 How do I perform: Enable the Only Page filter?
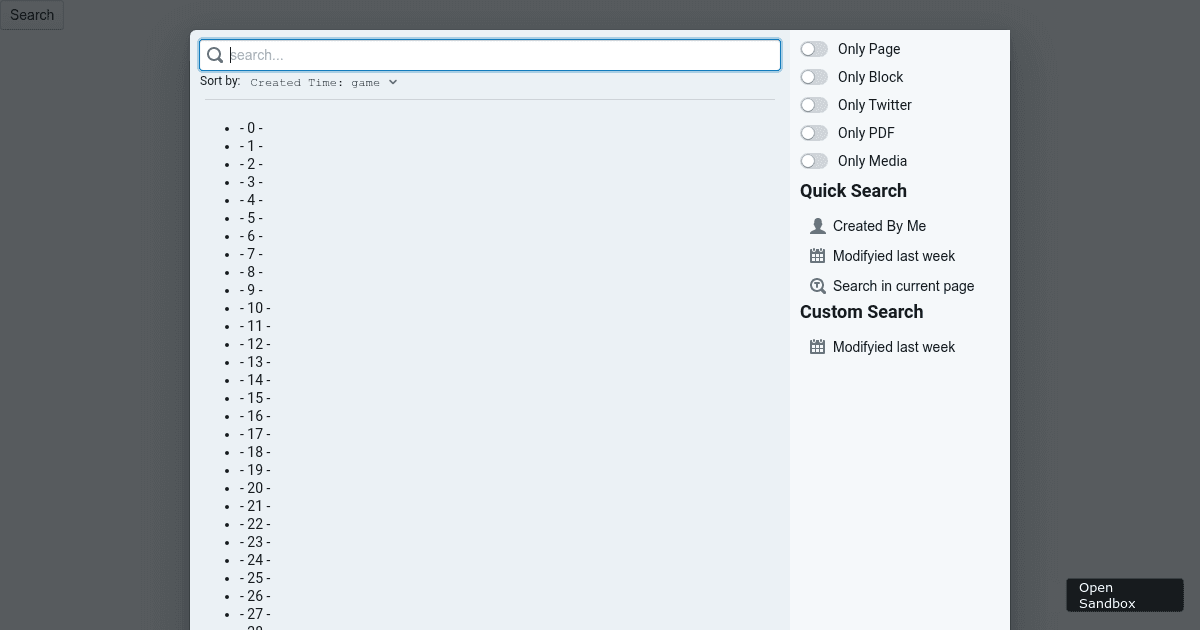[x=814, y=48]
